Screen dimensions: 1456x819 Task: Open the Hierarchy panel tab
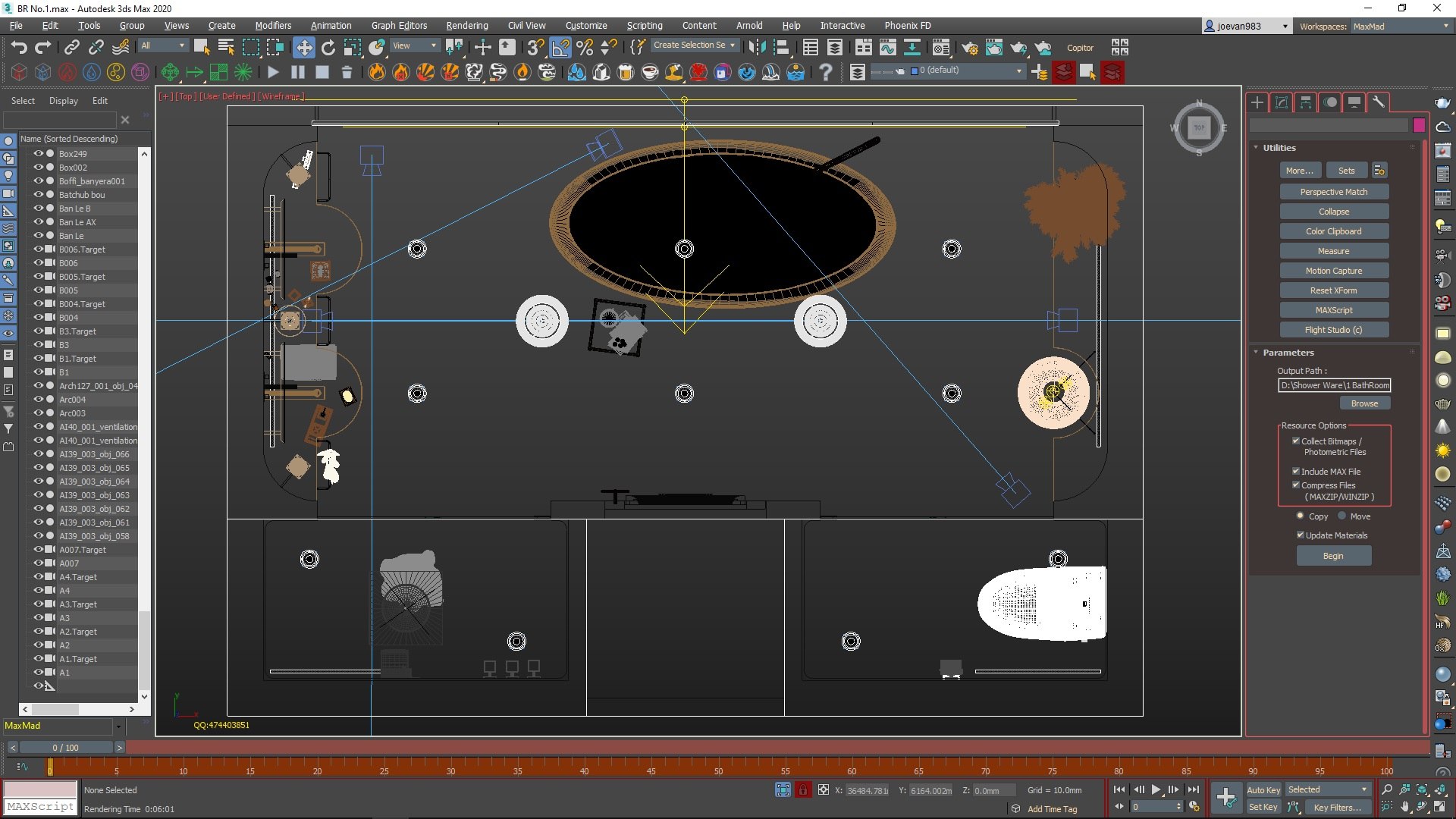[x=1306, y=102]
